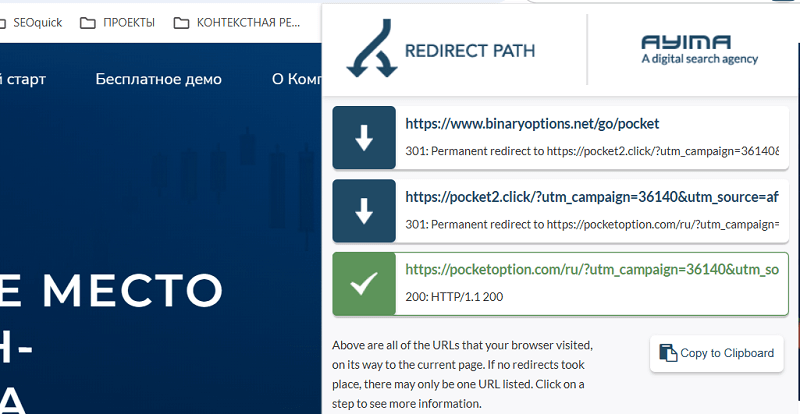This screenshot has width=800, height=414.
Task: Click the down-arrow icon for pocket2.click step
Action: (x=364, y=211)
